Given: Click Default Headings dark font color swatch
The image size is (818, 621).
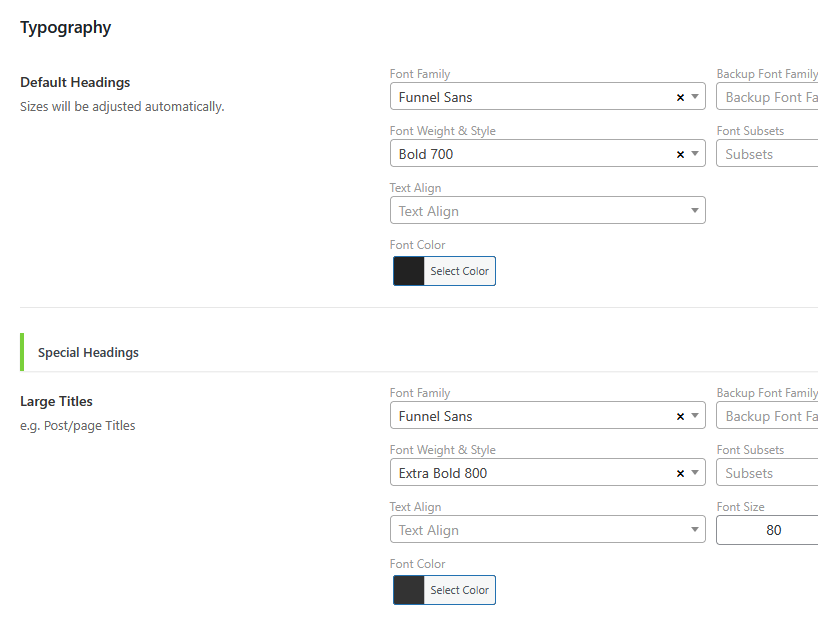Looking at the screenshot, I should click(408, 271).
